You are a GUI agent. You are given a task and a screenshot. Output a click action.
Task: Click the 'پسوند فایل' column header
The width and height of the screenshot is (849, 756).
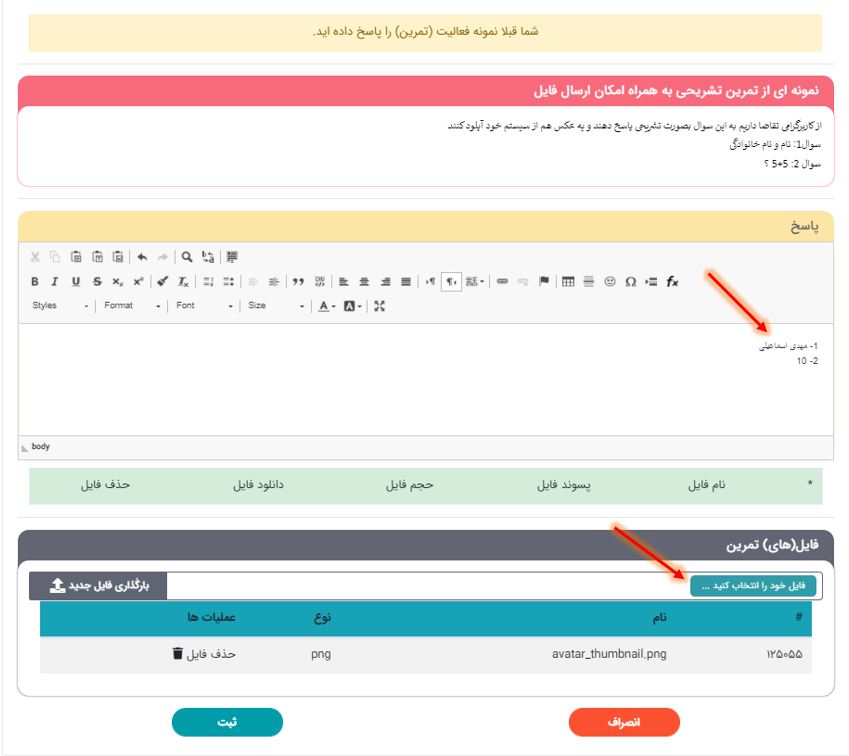[564, 485]
